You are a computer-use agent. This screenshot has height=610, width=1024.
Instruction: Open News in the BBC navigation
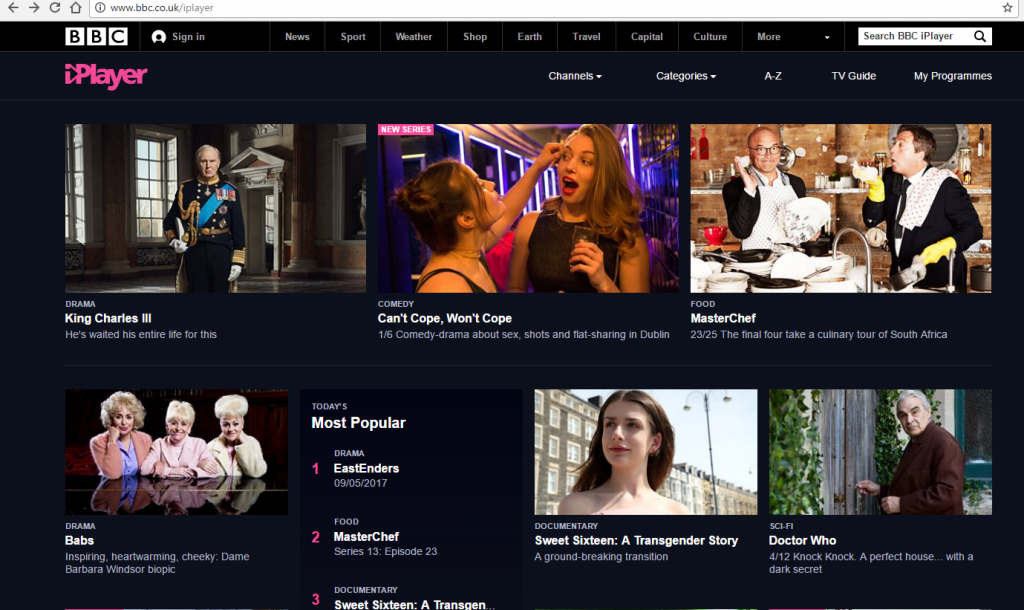(297, 37)
